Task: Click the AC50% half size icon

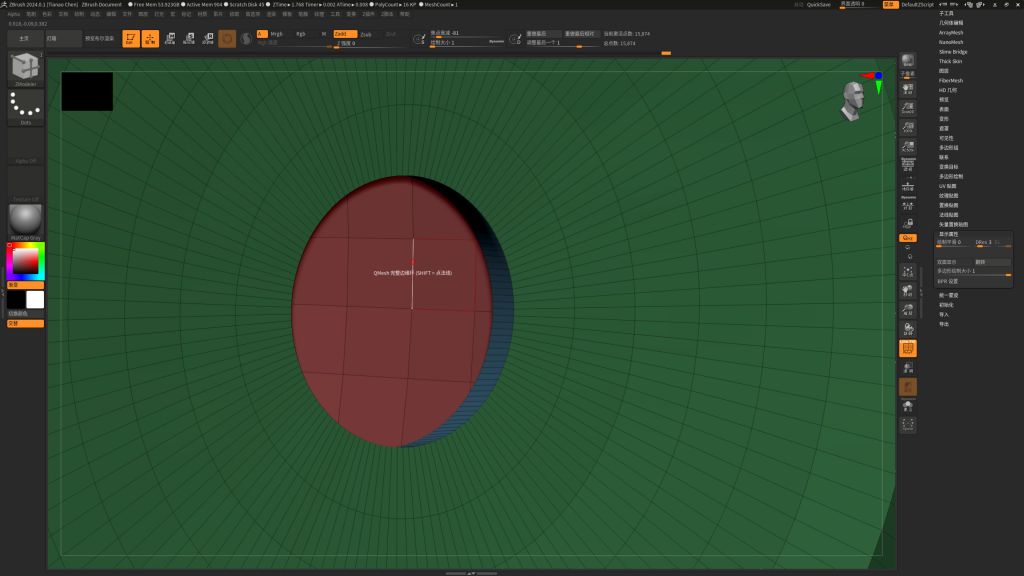Action: point(908,146)
